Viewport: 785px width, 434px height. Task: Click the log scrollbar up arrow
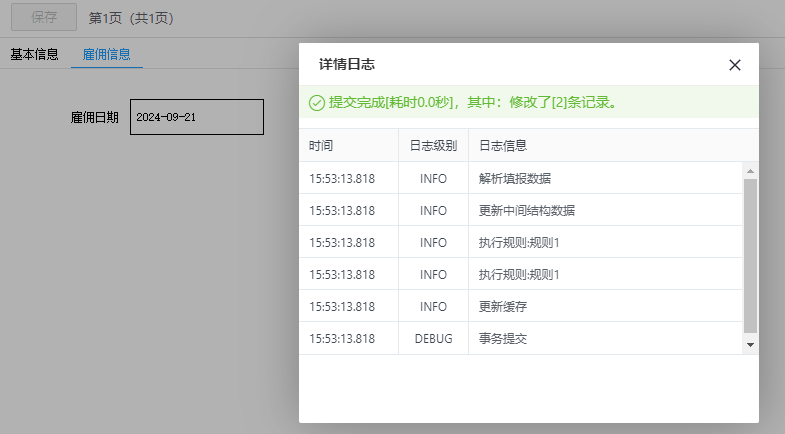tap(751, 171)
